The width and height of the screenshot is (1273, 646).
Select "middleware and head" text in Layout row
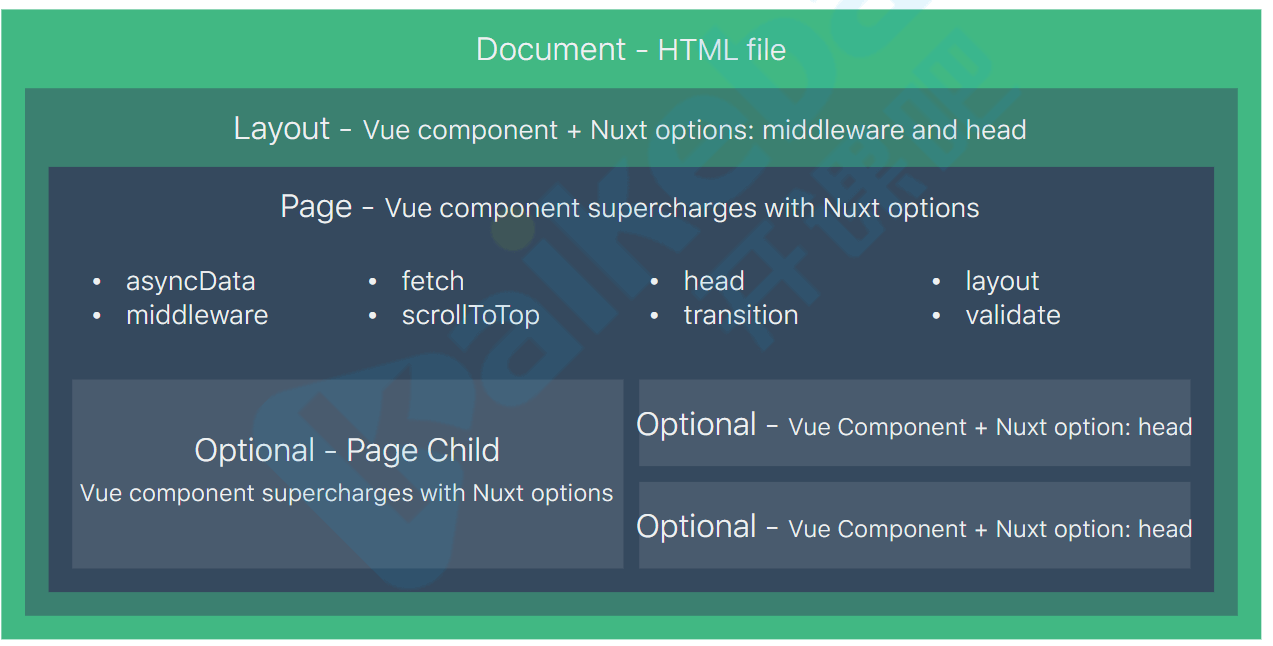pyautogui.click(x=894, y=130)
